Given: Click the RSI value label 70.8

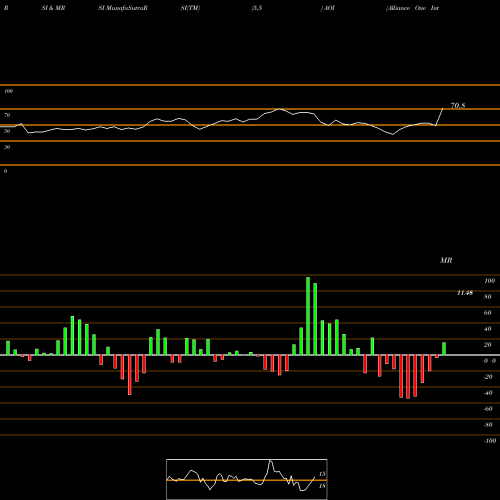Looking at the screenshot, I should coord(458,106).
